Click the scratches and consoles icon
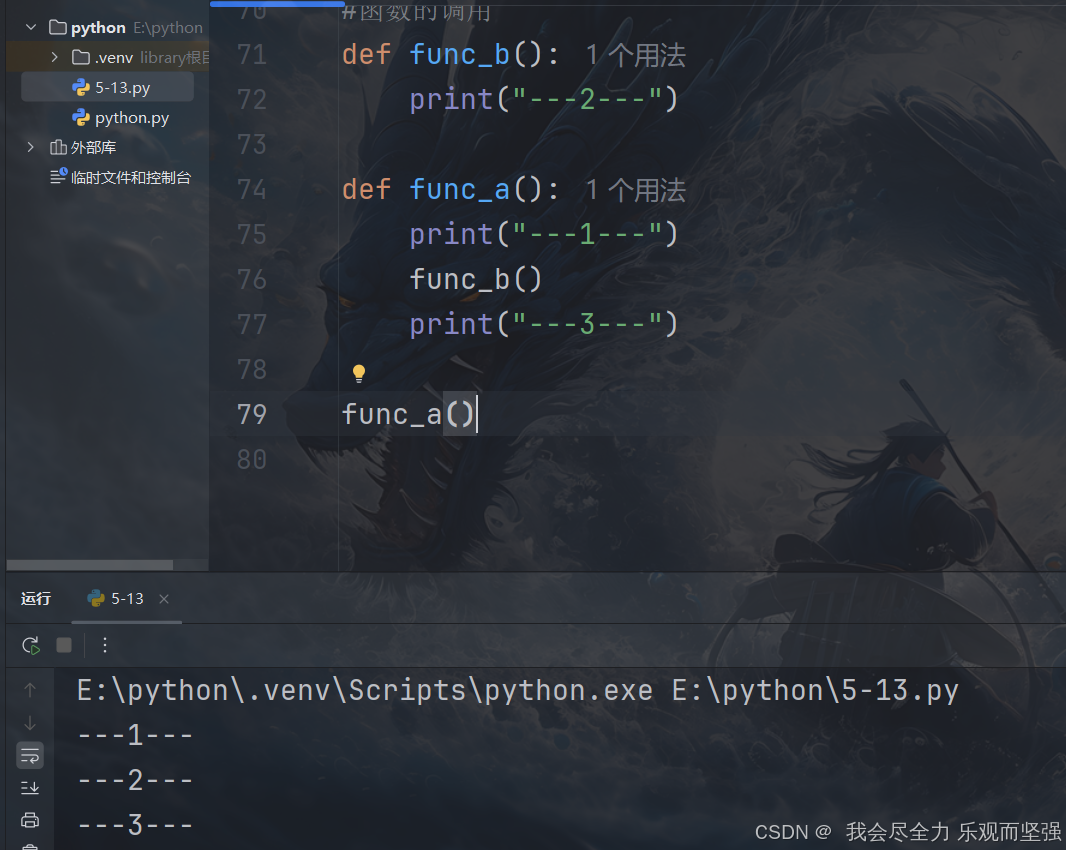 pyautogui.click(x=58, y=177)
